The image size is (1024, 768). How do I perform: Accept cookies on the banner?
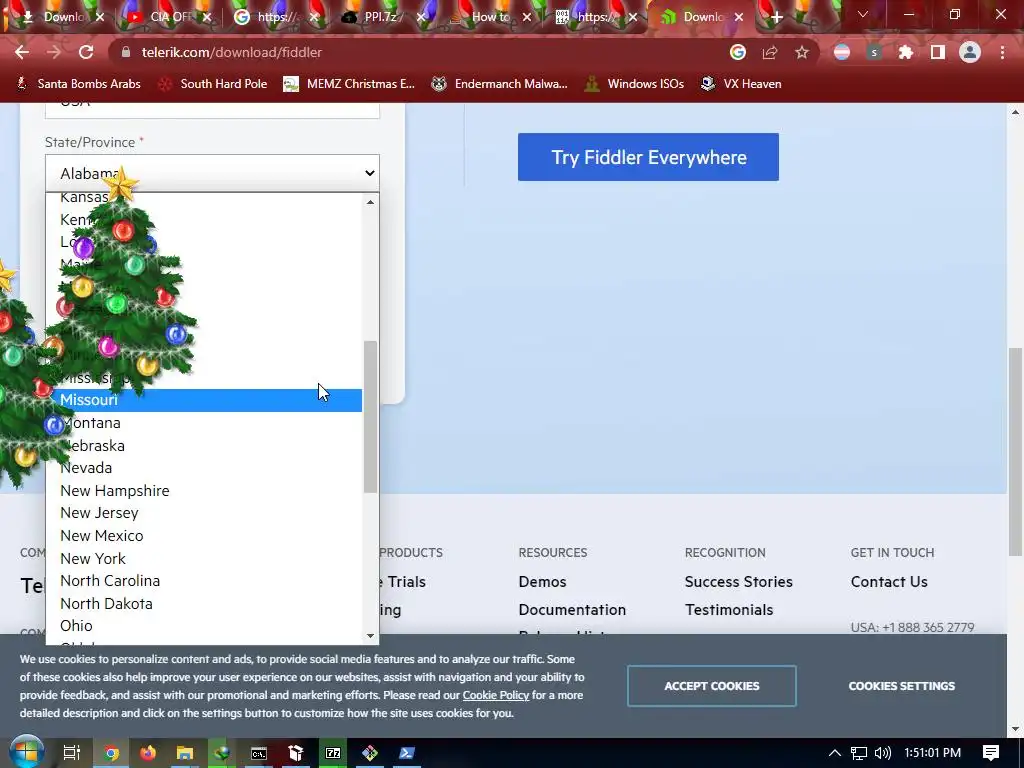(711, 686)
